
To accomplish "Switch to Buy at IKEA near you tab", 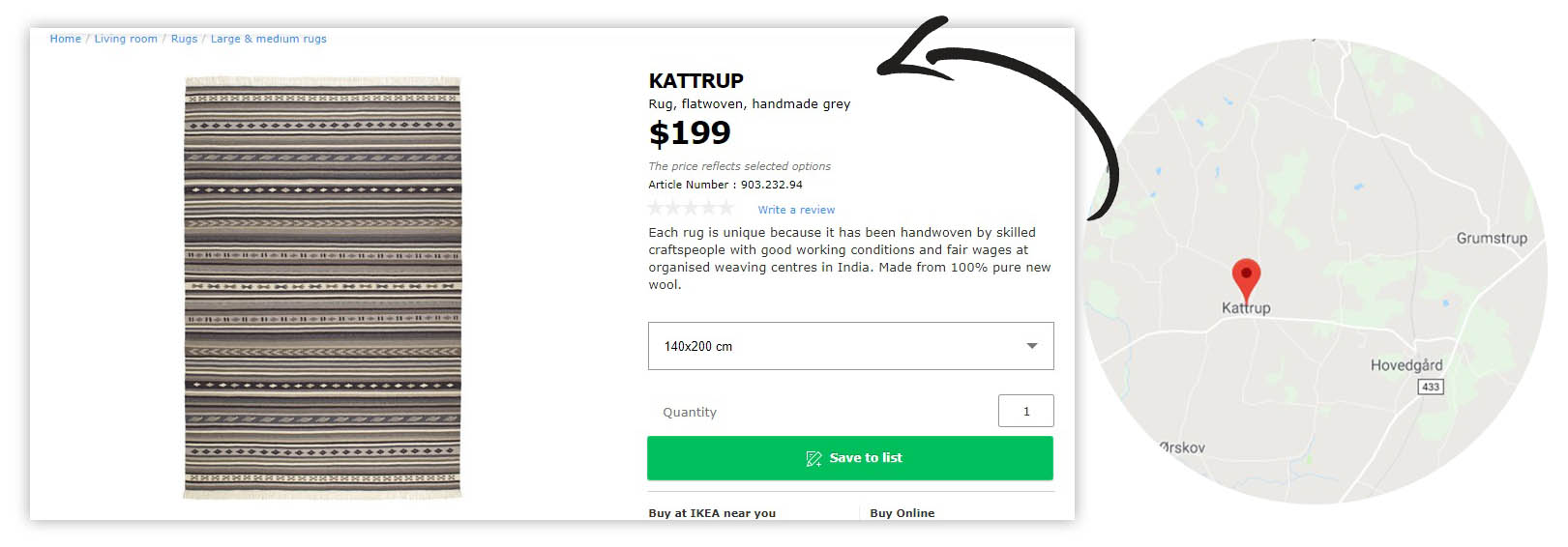I will [712, 513].
